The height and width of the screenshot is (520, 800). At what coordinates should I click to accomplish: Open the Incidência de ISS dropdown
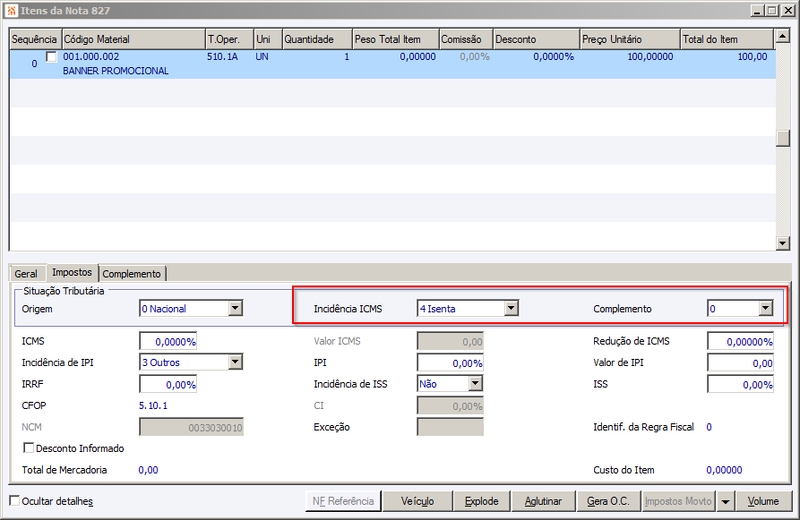(475, 384)
